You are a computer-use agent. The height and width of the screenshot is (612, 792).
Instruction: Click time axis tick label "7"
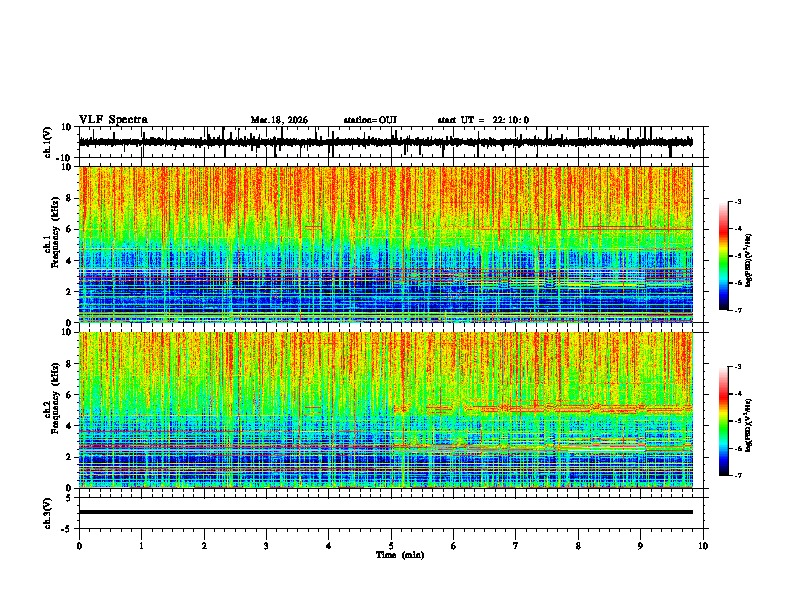[x=516, y=546]
